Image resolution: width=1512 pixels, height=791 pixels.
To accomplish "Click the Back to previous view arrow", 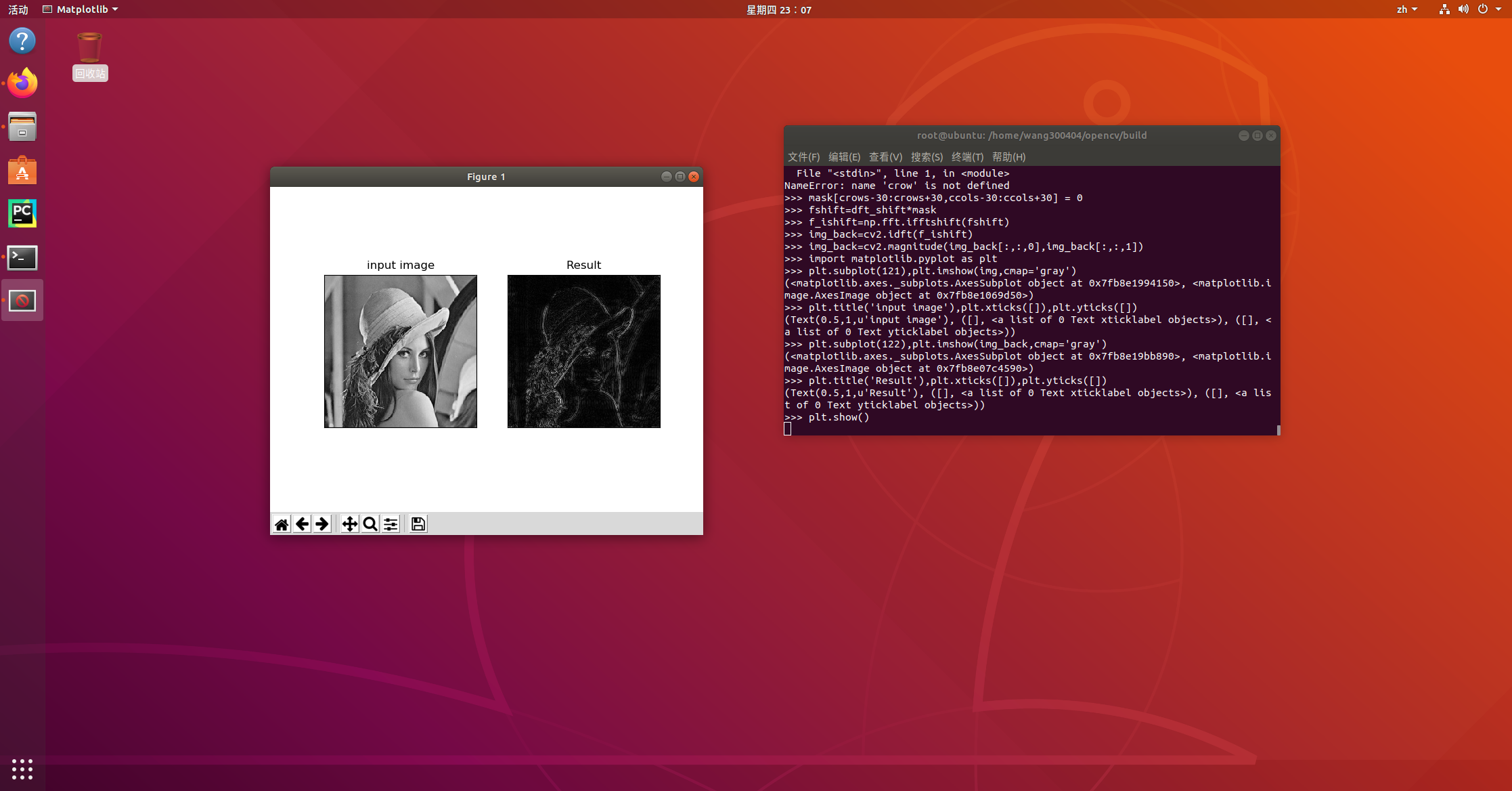I will (x=302, y=523).
